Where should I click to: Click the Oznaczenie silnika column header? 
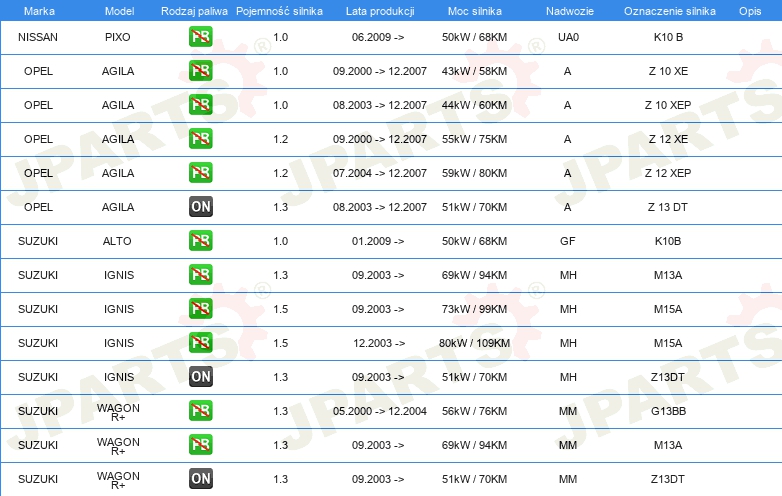(x=670, y=11)
